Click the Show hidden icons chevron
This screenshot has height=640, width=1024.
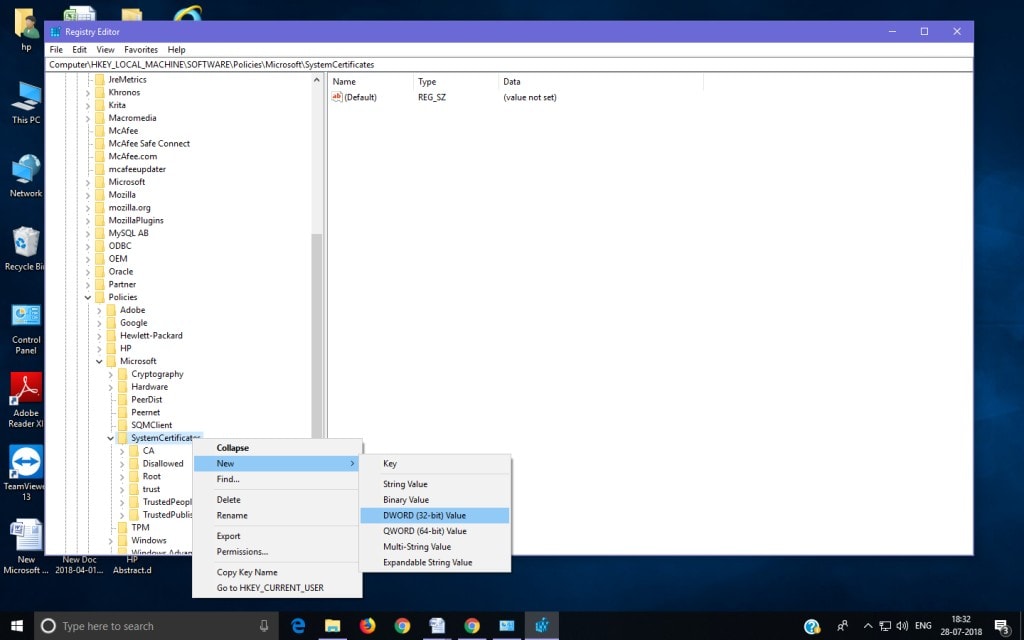pyautogui.click(x=868, y=627)
